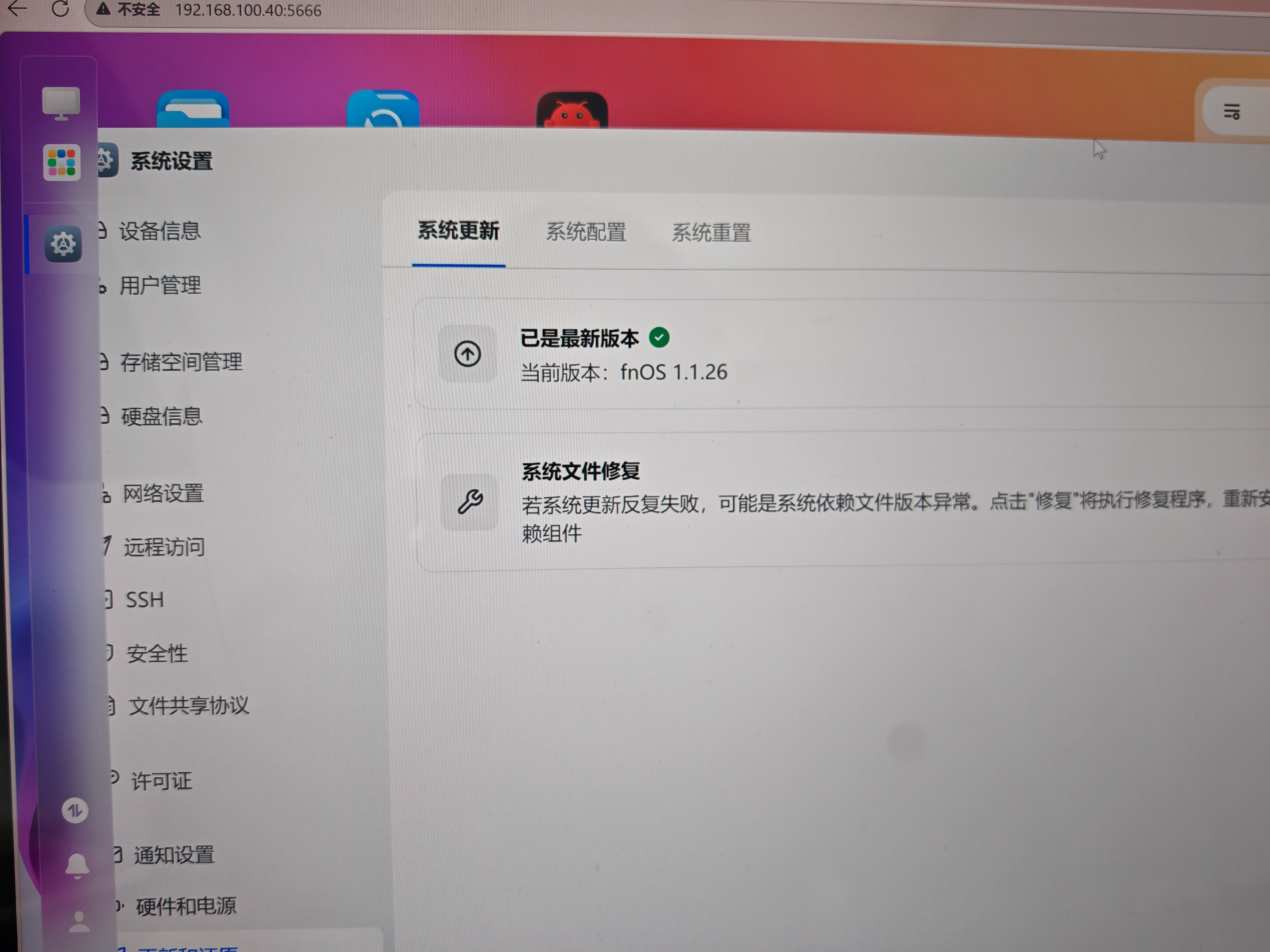This screenshot has width=1270, height=952.
Task: Switch to the 系统配置 tab
Action: click(586, 232)
